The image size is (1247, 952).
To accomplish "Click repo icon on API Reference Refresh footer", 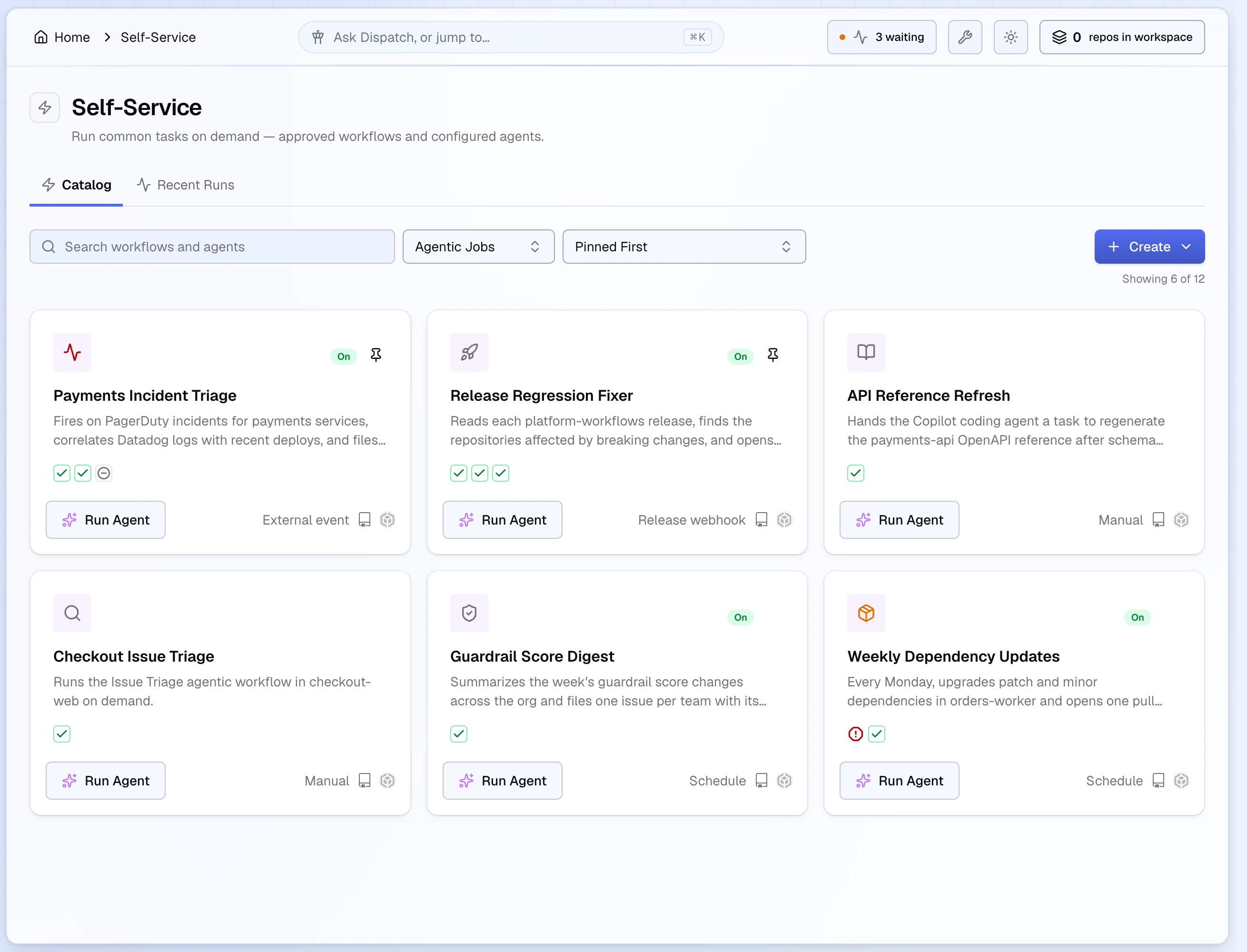I will (x=1158, y=520).
